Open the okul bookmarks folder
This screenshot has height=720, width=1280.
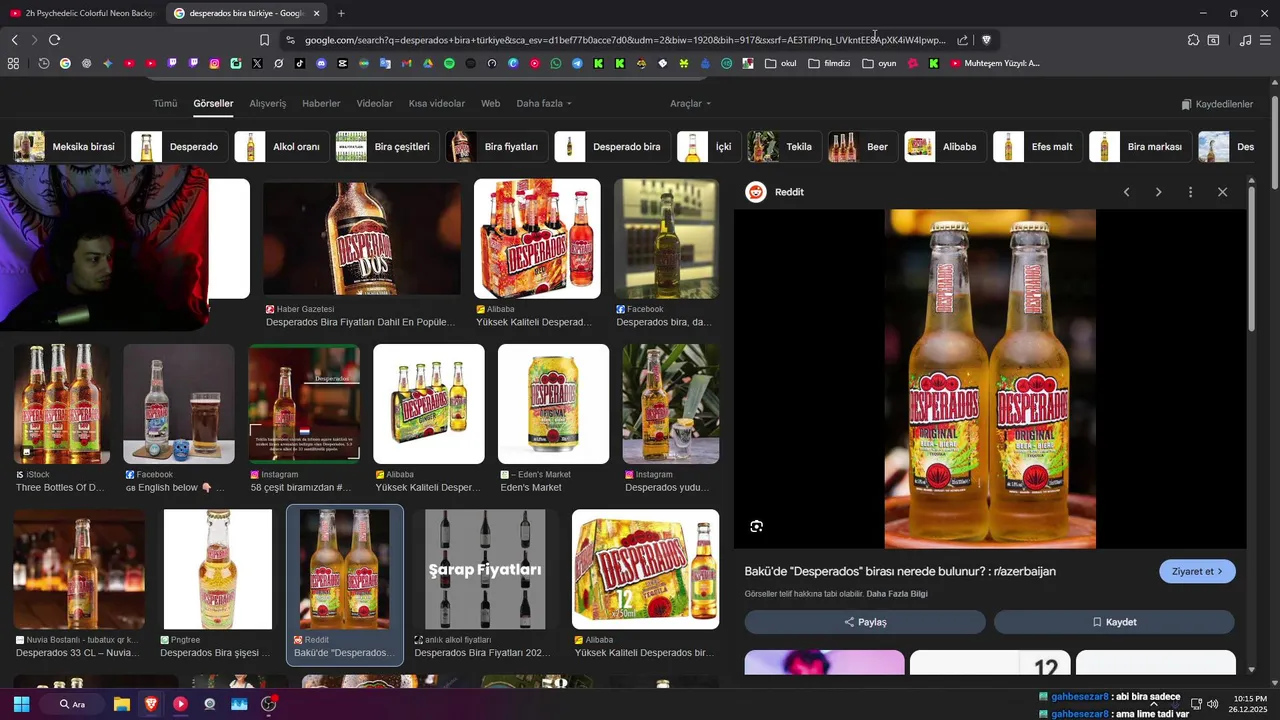(781, 63)
